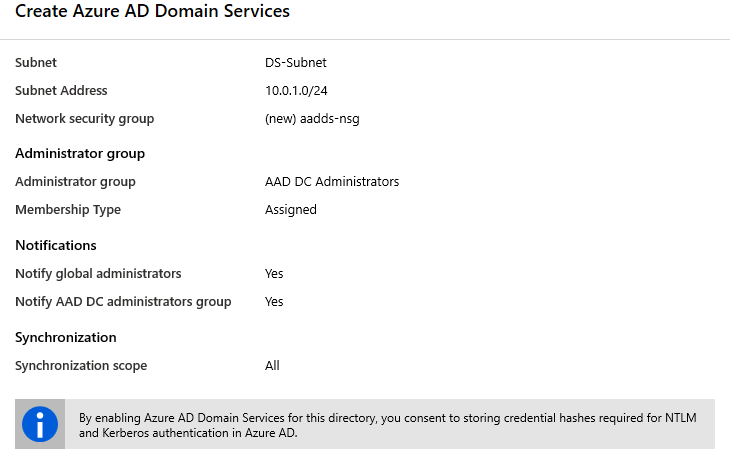Click the Subnet Address label
The image size is (730, 461).
pyautogui.click(x=61, y=91)
